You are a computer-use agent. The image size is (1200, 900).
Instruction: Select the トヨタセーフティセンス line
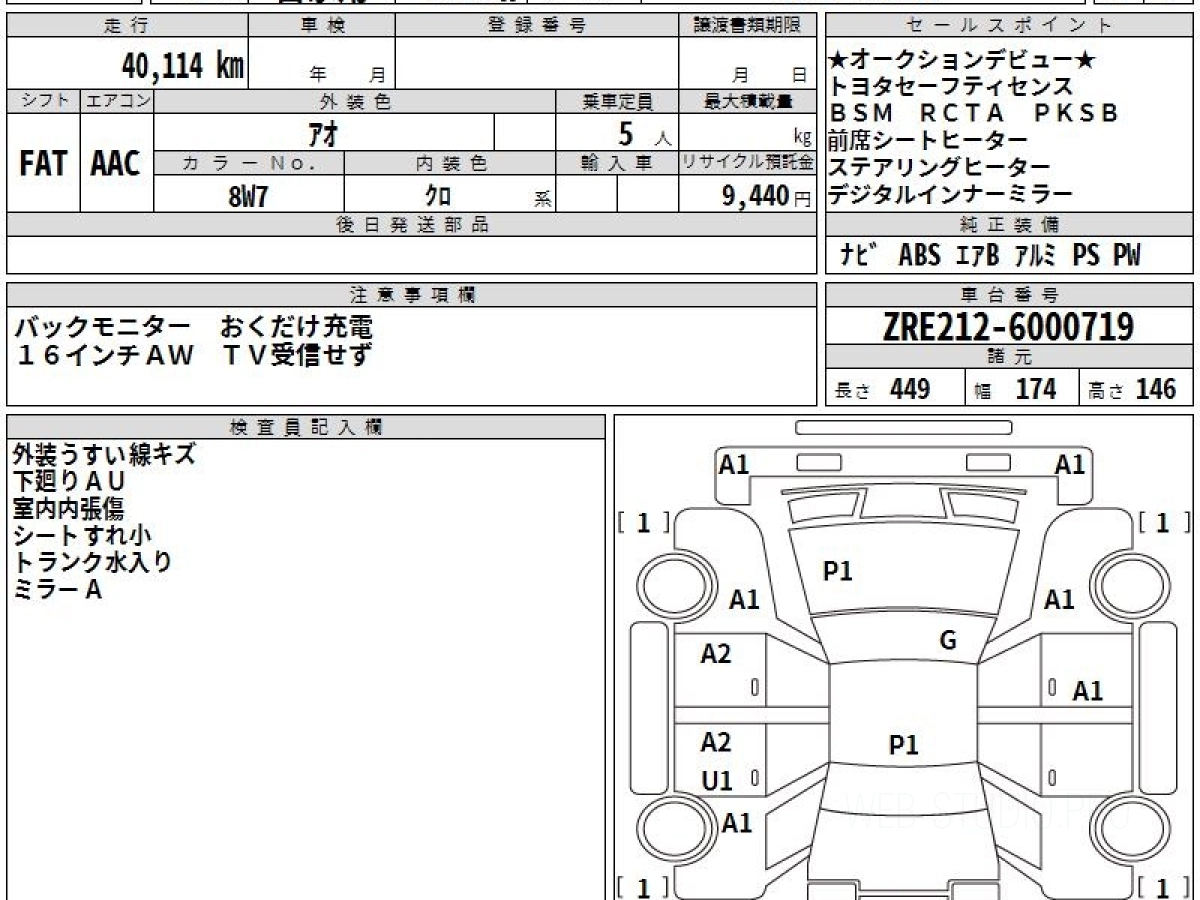(951, 87)
